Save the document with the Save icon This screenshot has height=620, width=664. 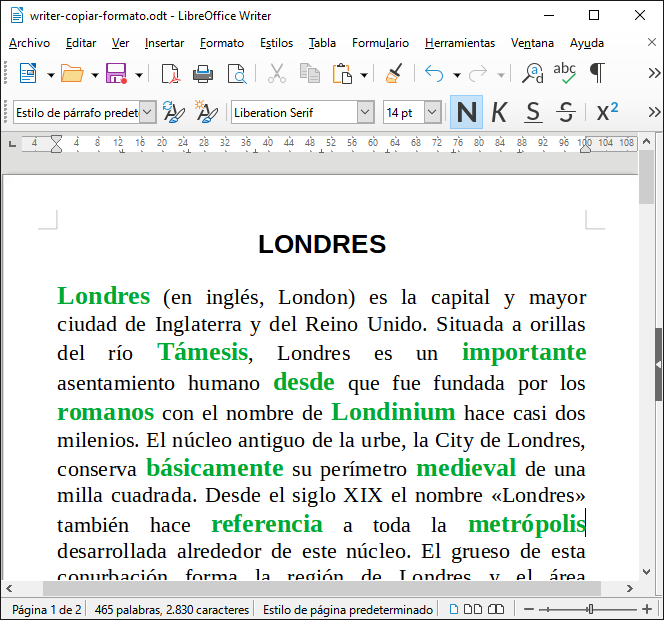(116, 74)
